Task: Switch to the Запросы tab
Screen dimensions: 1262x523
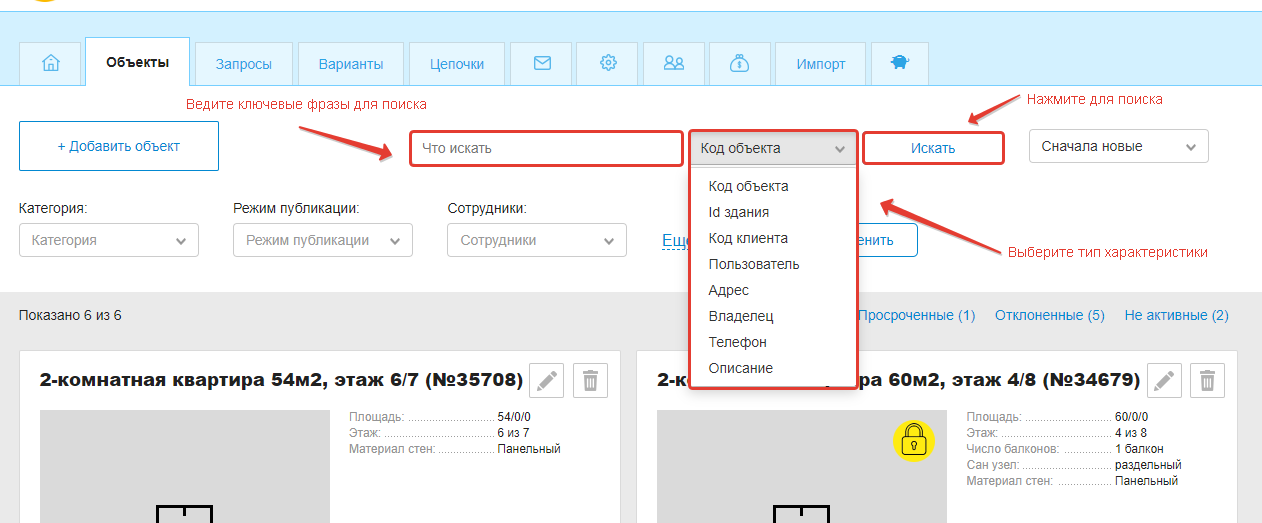Action: (x=243, y=64)
